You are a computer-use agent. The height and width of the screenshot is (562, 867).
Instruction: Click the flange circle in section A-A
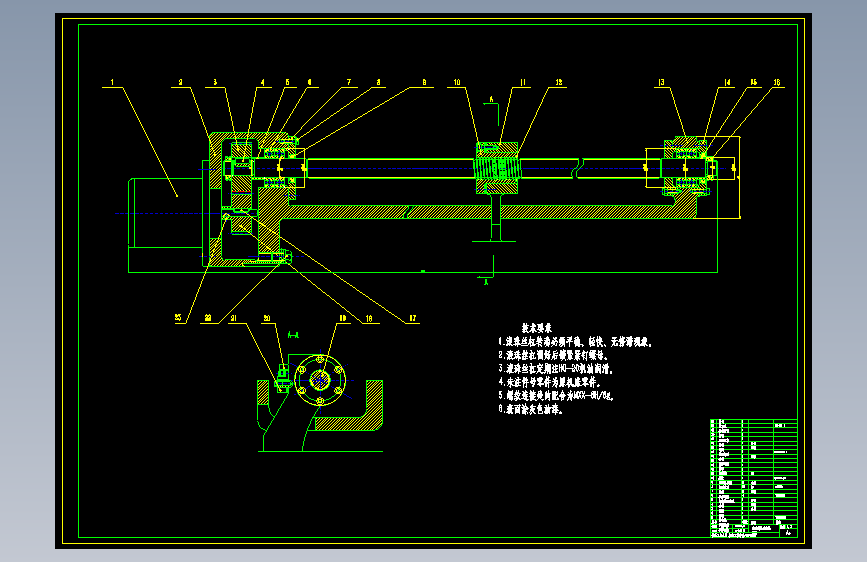pyautogui.click(x=320, y=380)
